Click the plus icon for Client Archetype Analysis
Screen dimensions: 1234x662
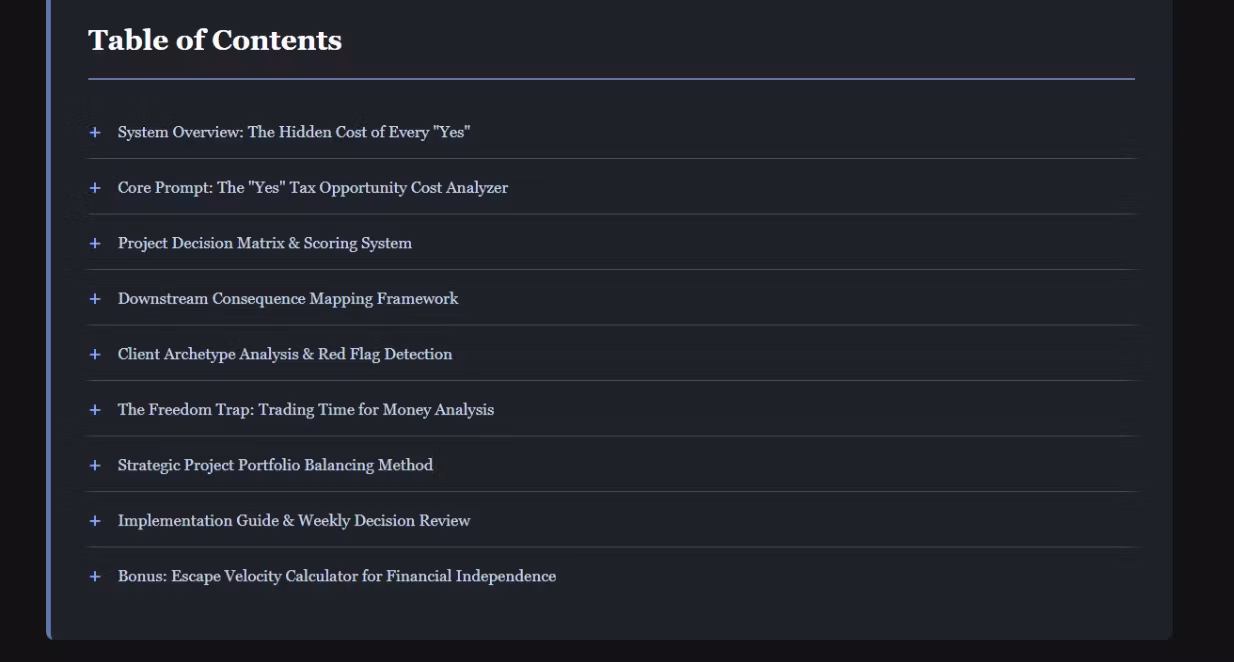click(95, 354)
